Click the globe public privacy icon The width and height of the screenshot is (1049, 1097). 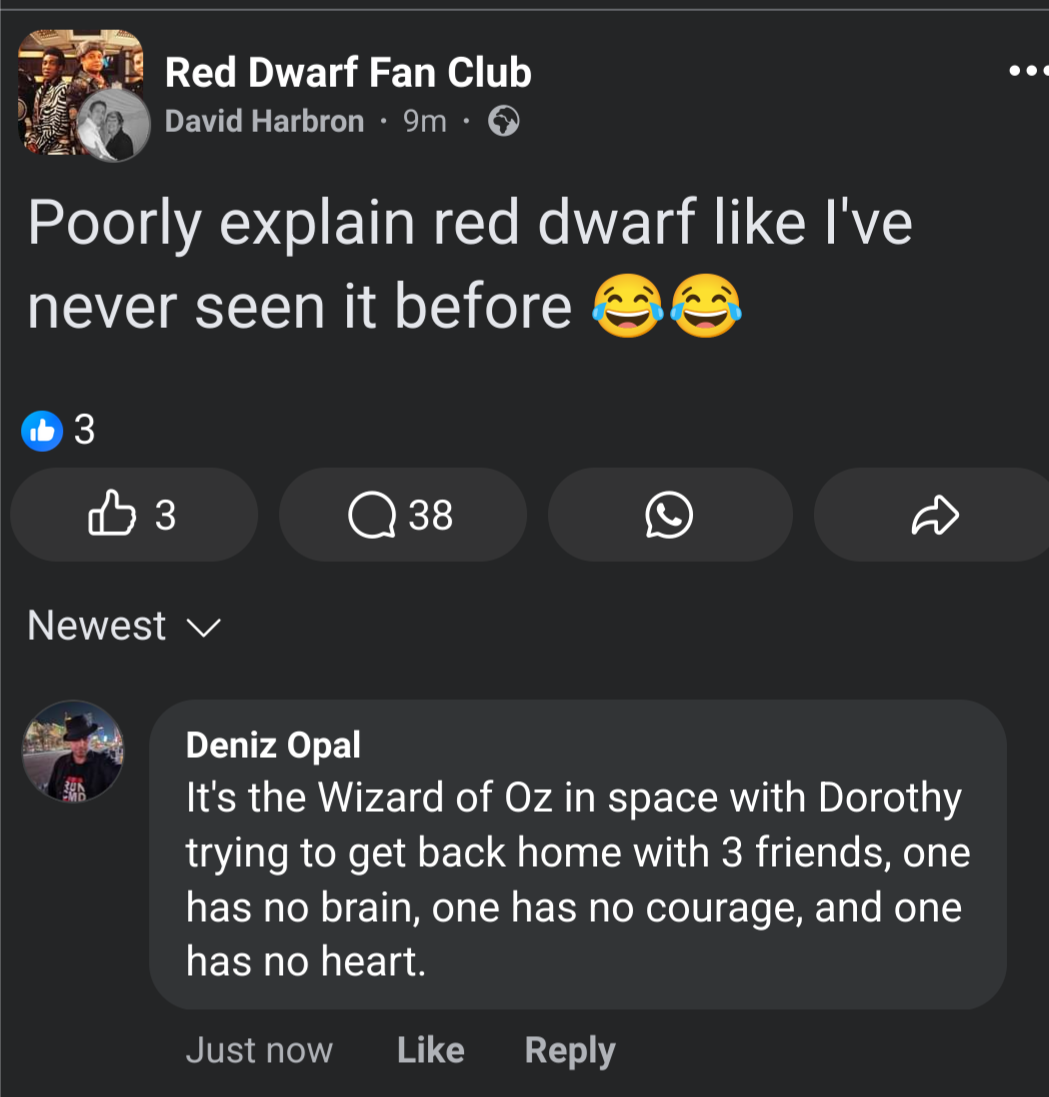pos(503,122)
